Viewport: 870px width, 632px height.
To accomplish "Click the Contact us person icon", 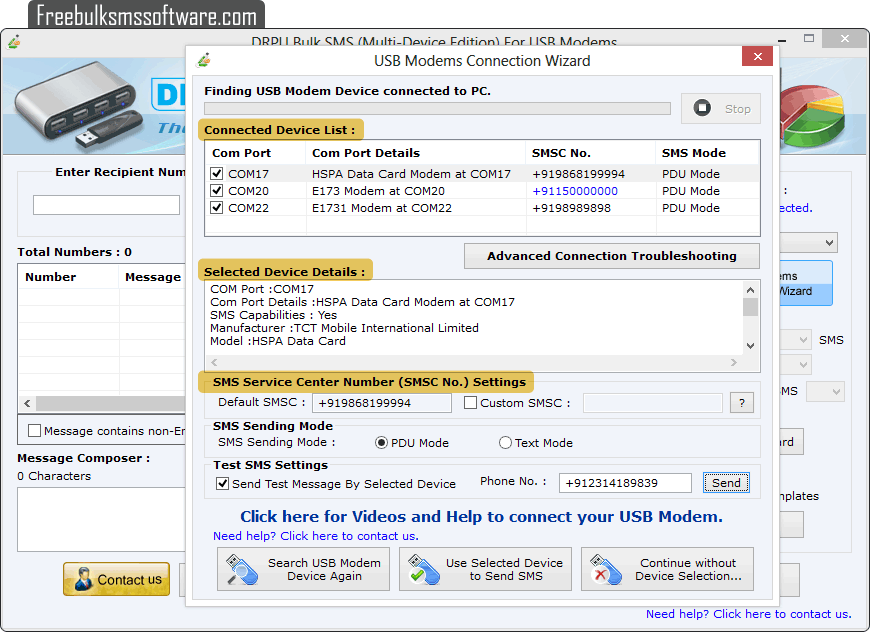I will 85,579.
